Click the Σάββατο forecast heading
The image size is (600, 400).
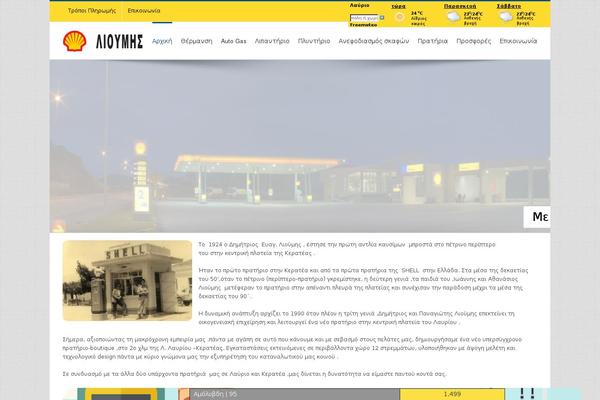509,6
